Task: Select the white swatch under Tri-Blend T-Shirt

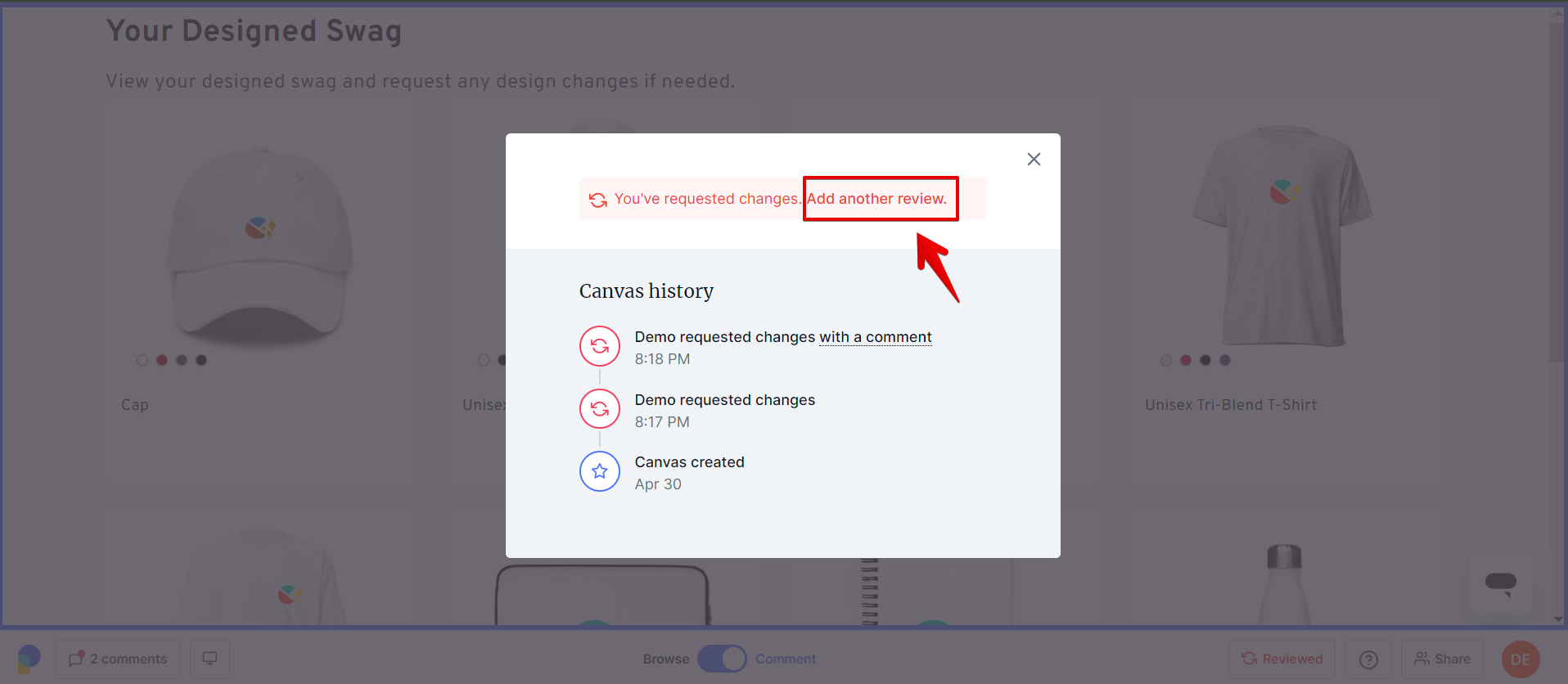Action: [x=1166, y=360]
